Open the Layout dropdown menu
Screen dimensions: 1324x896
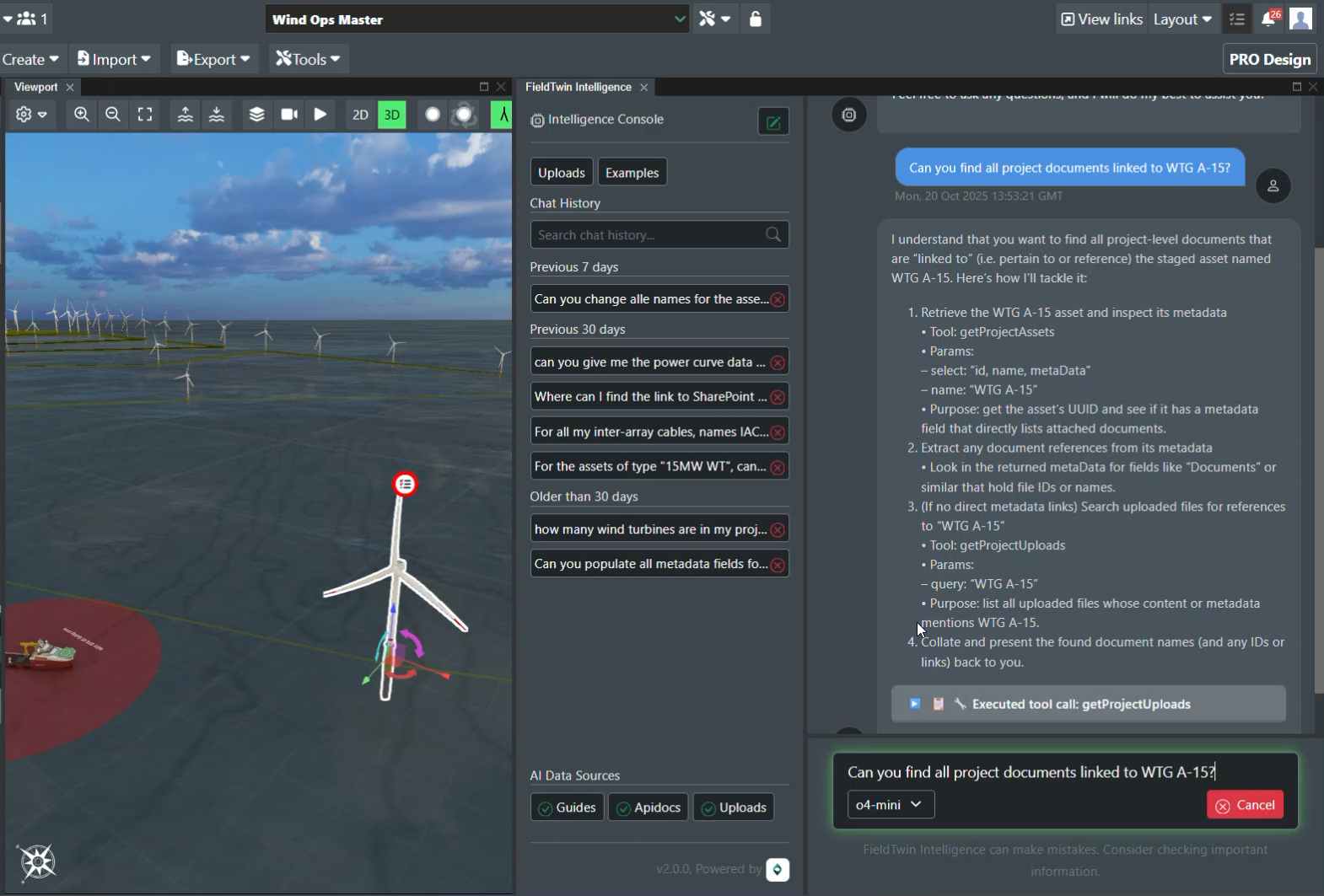(1182, 19)
